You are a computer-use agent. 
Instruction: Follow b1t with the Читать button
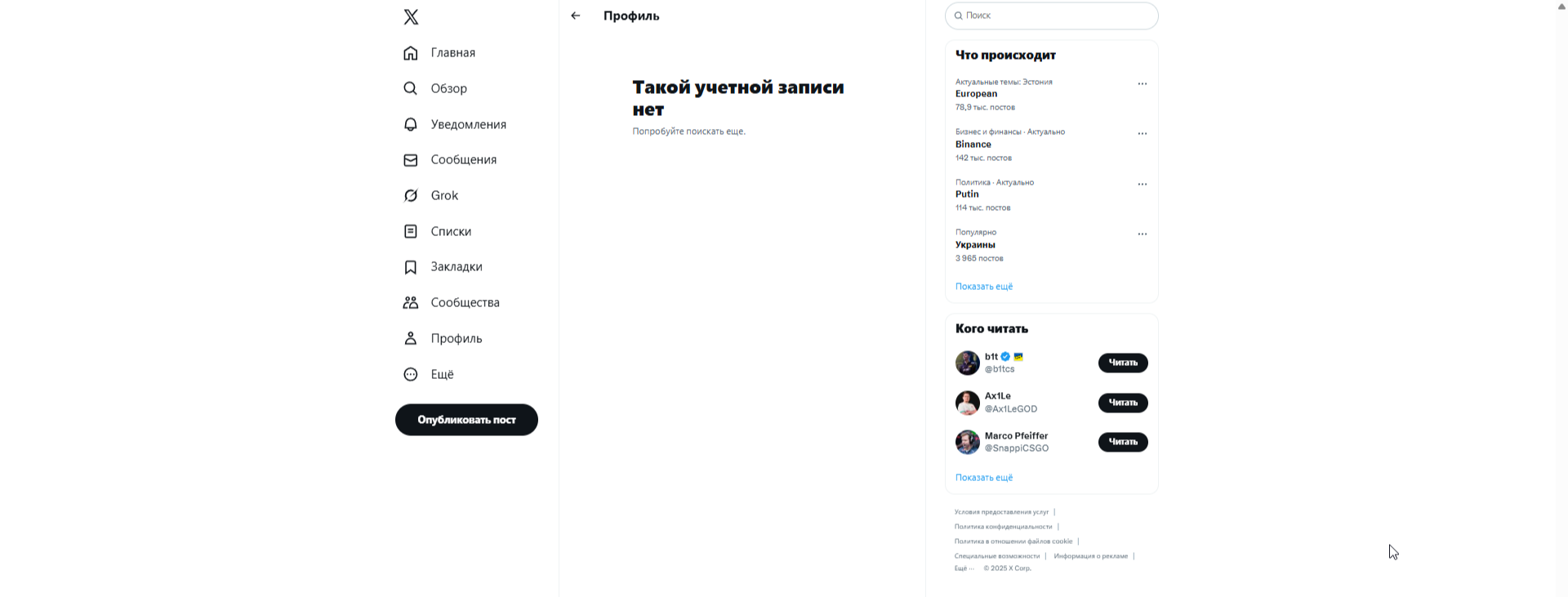point(1123,363)
